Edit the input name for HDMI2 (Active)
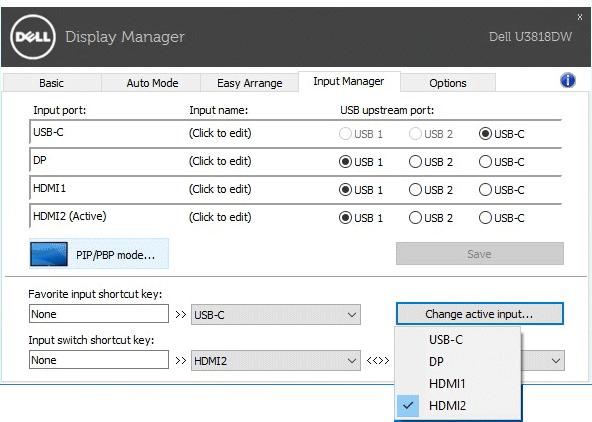 (220, 217)
